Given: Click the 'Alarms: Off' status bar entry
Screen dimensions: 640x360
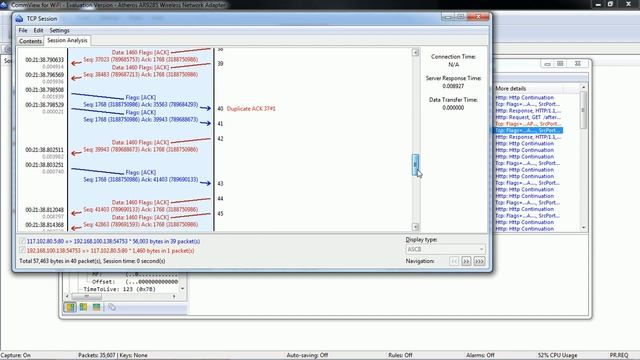Looking at the screenshot, I should pyautogui.click(x=480, y=355).
